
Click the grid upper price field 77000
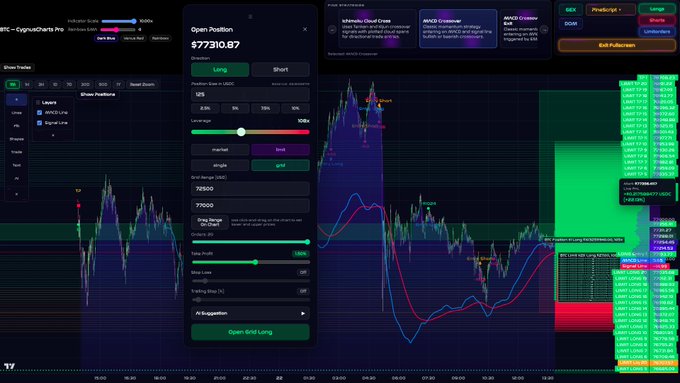click(x=250, y=205)
